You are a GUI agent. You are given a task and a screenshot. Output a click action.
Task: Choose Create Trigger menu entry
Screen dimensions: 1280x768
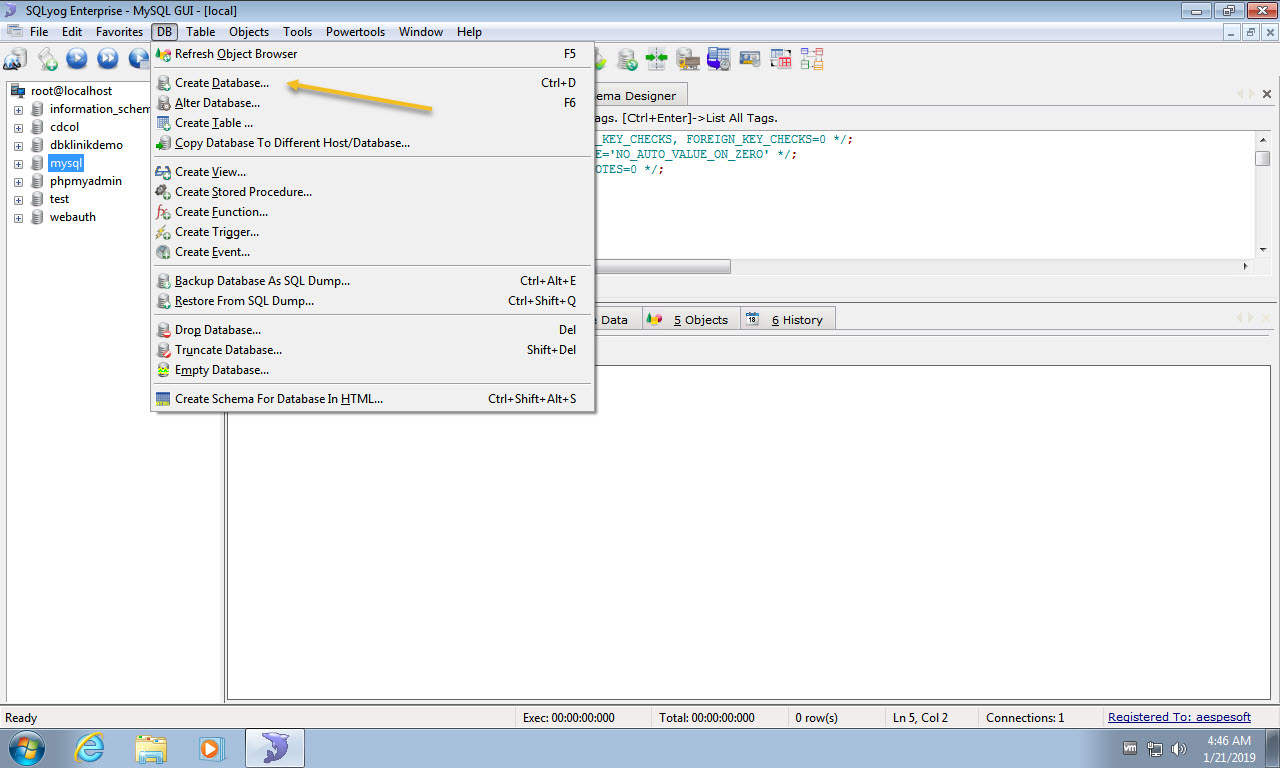(x=373, y=232)
